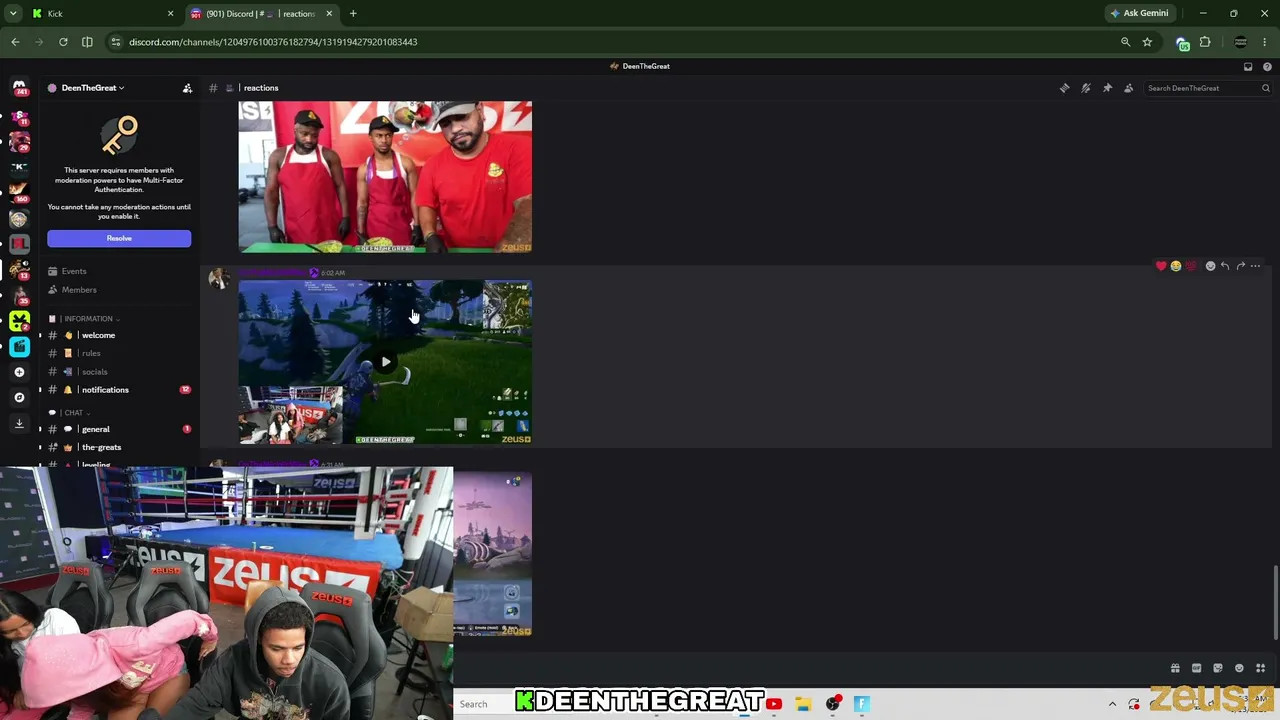Open Chrome Extensions puzzle icon

click(x=1205, y=42)
